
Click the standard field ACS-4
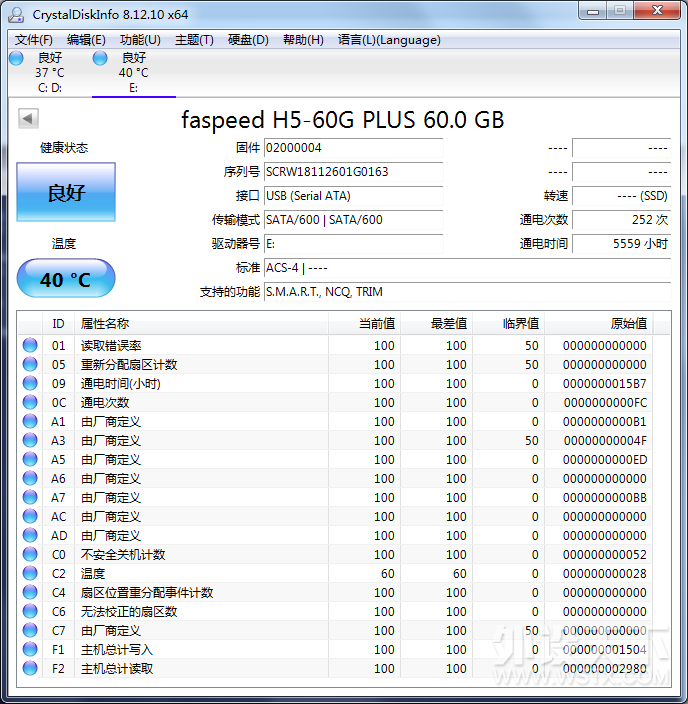click(467, 268)
